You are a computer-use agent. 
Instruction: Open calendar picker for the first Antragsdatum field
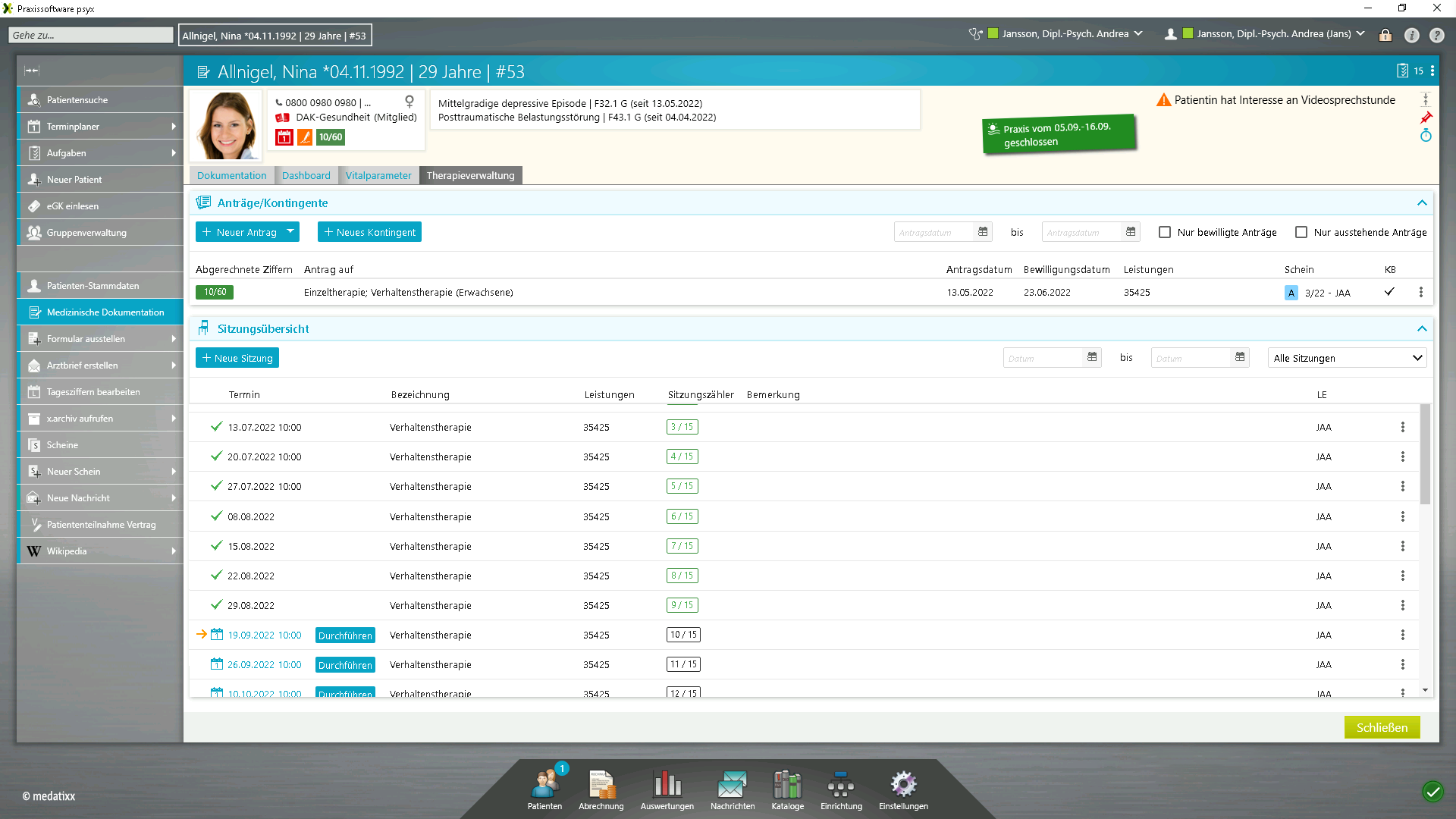coord(983,232)
